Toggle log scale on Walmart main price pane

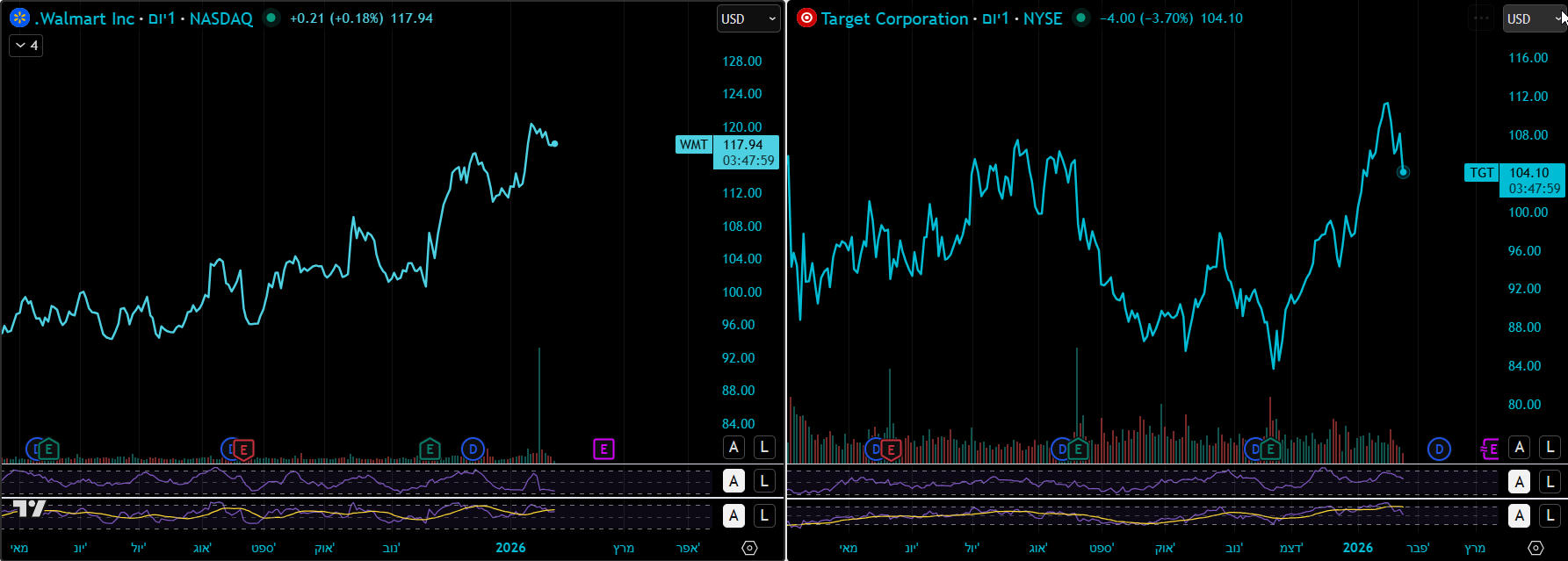pyautogui.click(x=764, y=448)
